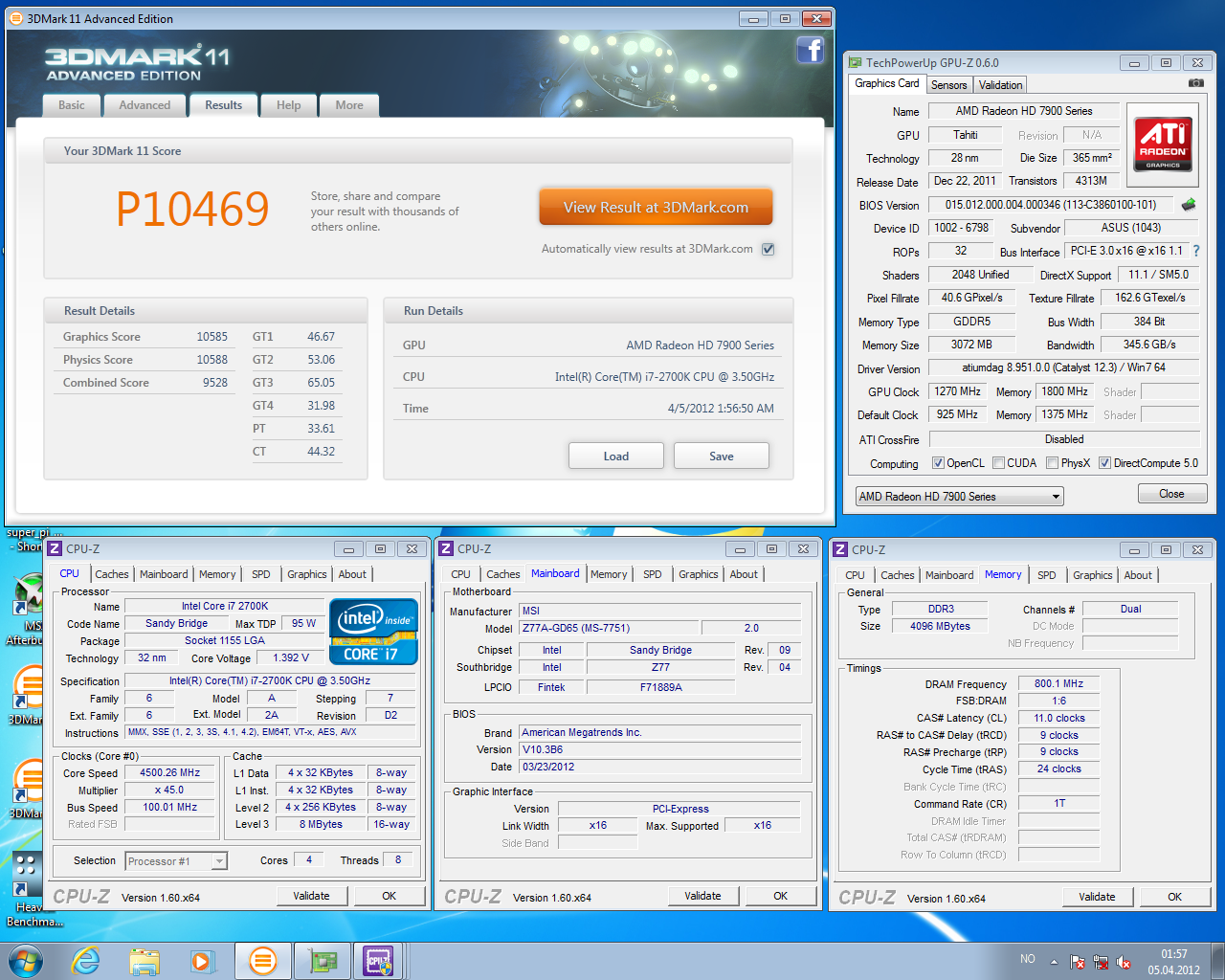
Task: Open the AMD Radeon HD 7900 Series dropdown
Action: click(960, 497)
